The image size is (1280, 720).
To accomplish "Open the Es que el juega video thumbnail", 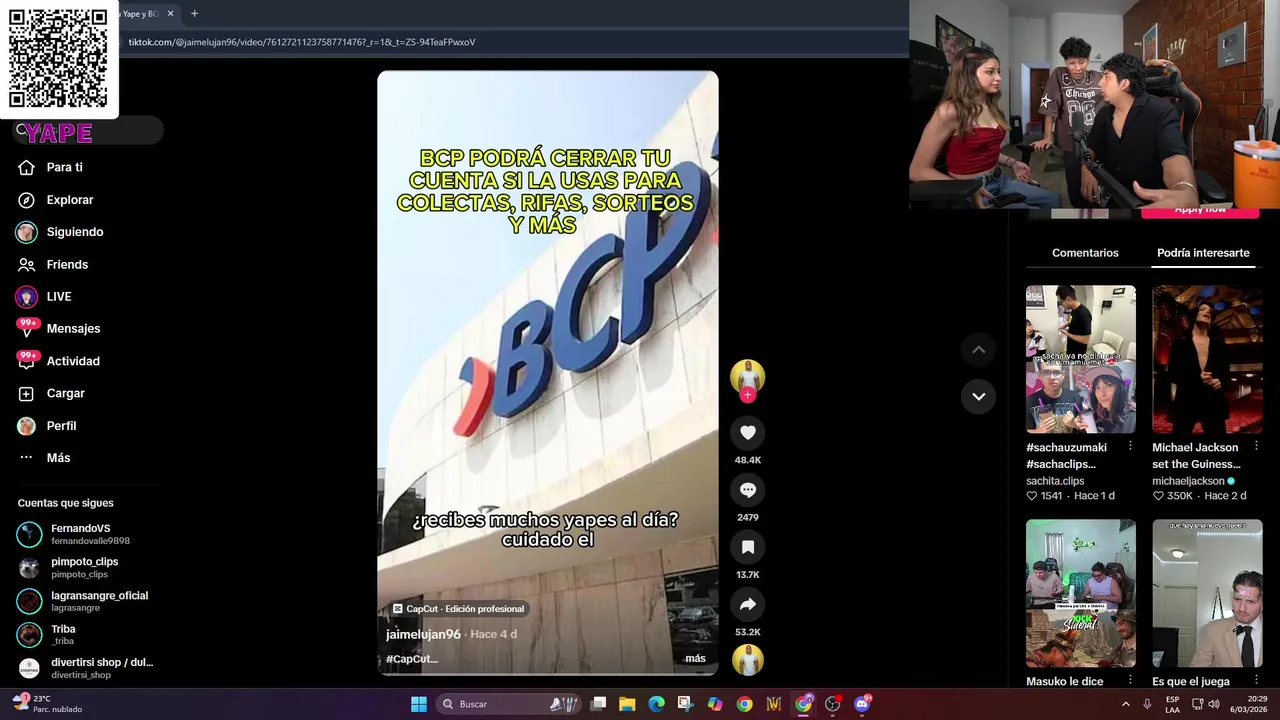I will [1207, 593].
